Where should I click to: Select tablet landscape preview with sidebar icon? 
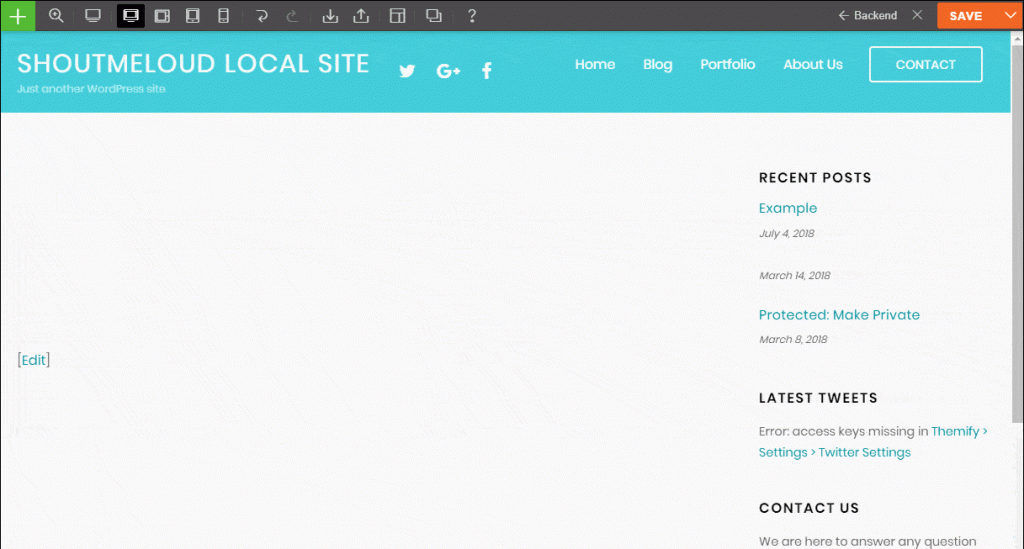[162, 16]
